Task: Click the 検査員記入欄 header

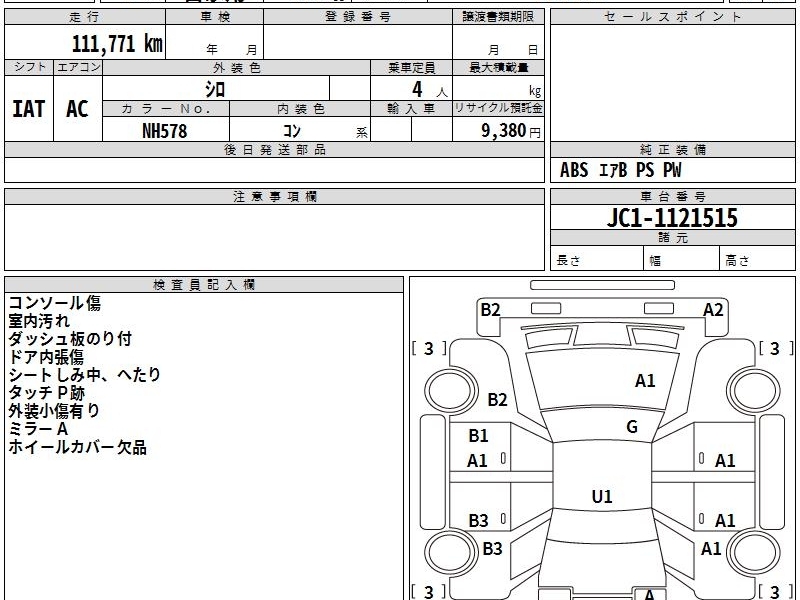Action: click(x=204, y=285)
